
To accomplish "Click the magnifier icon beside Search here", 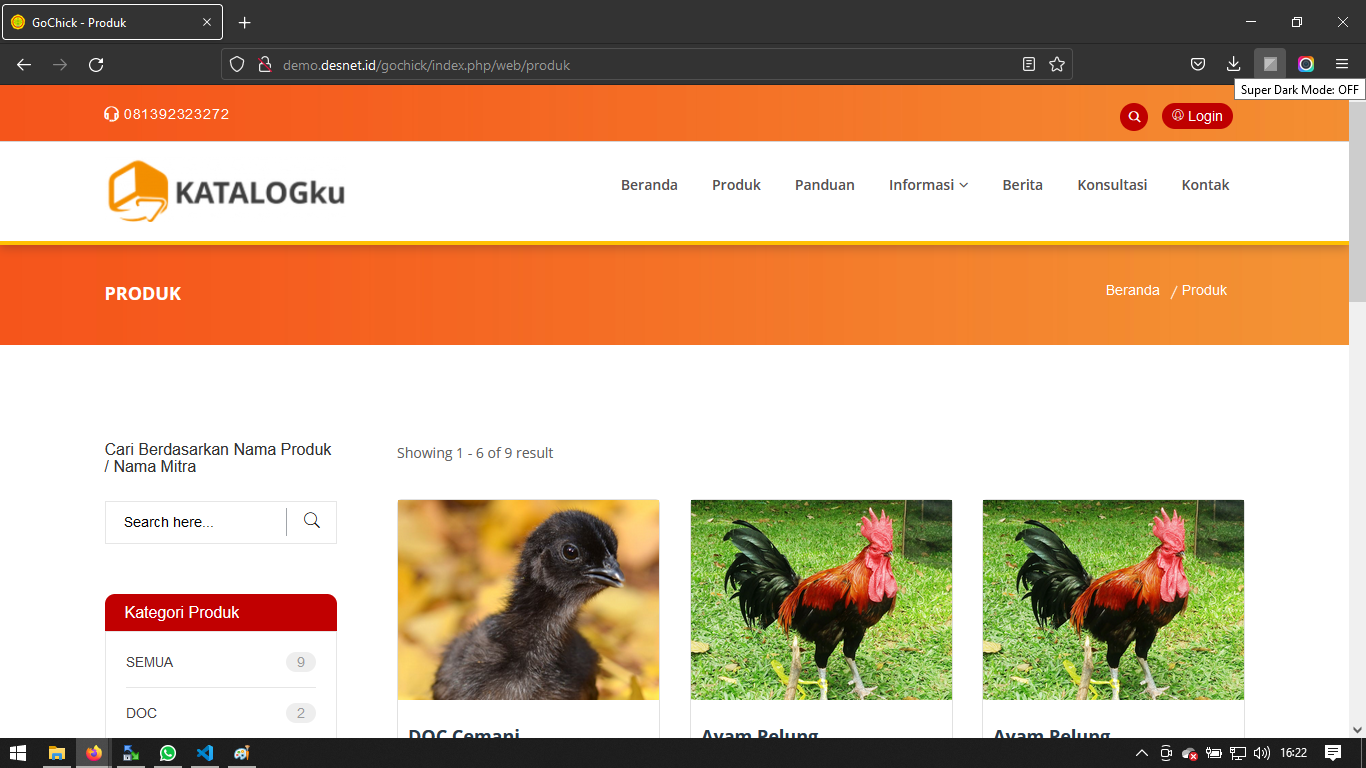I will (x=312, y=521).
